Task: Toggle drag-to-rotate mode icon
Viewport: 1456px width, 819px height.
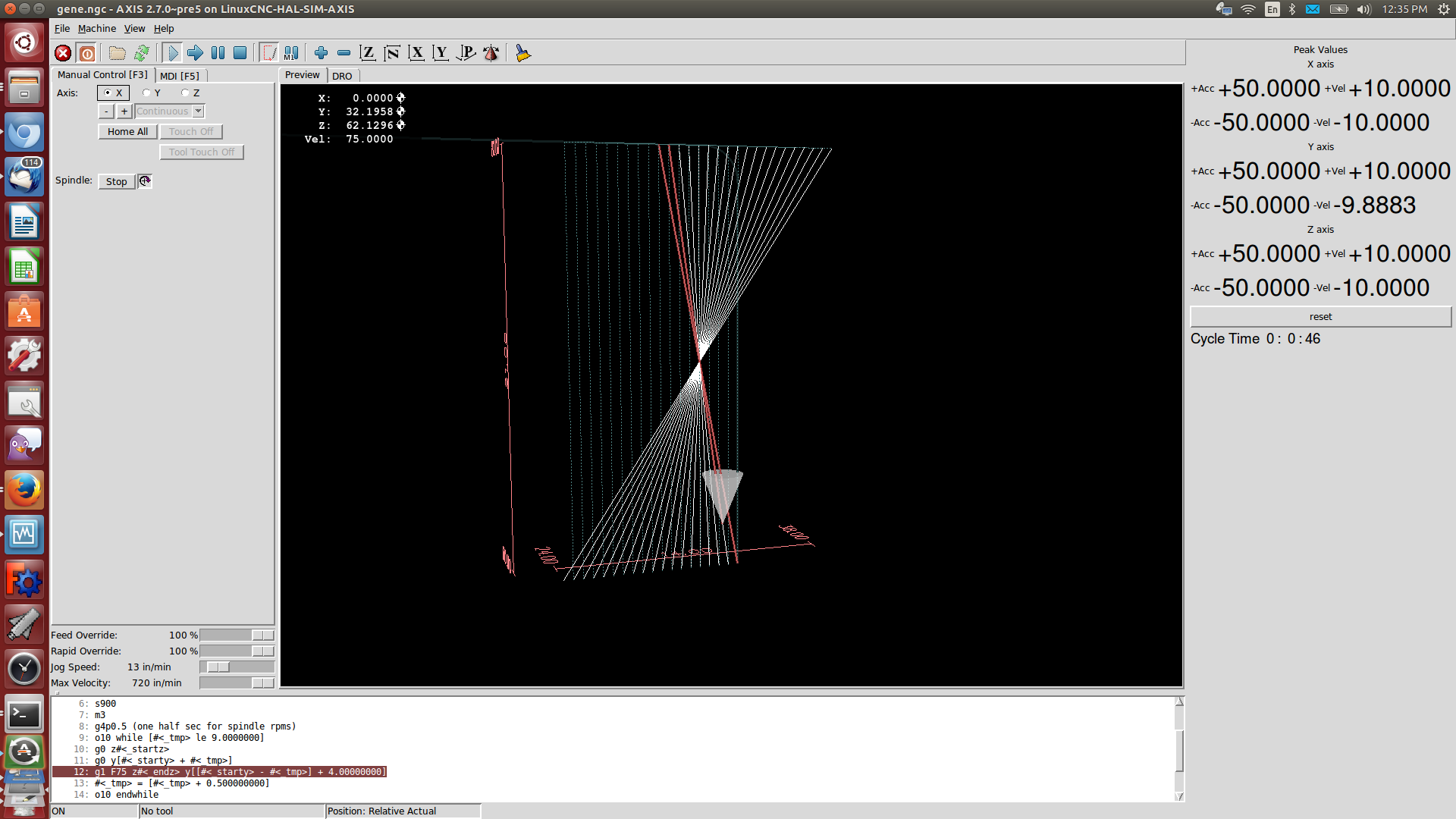Action: (491, 53)
